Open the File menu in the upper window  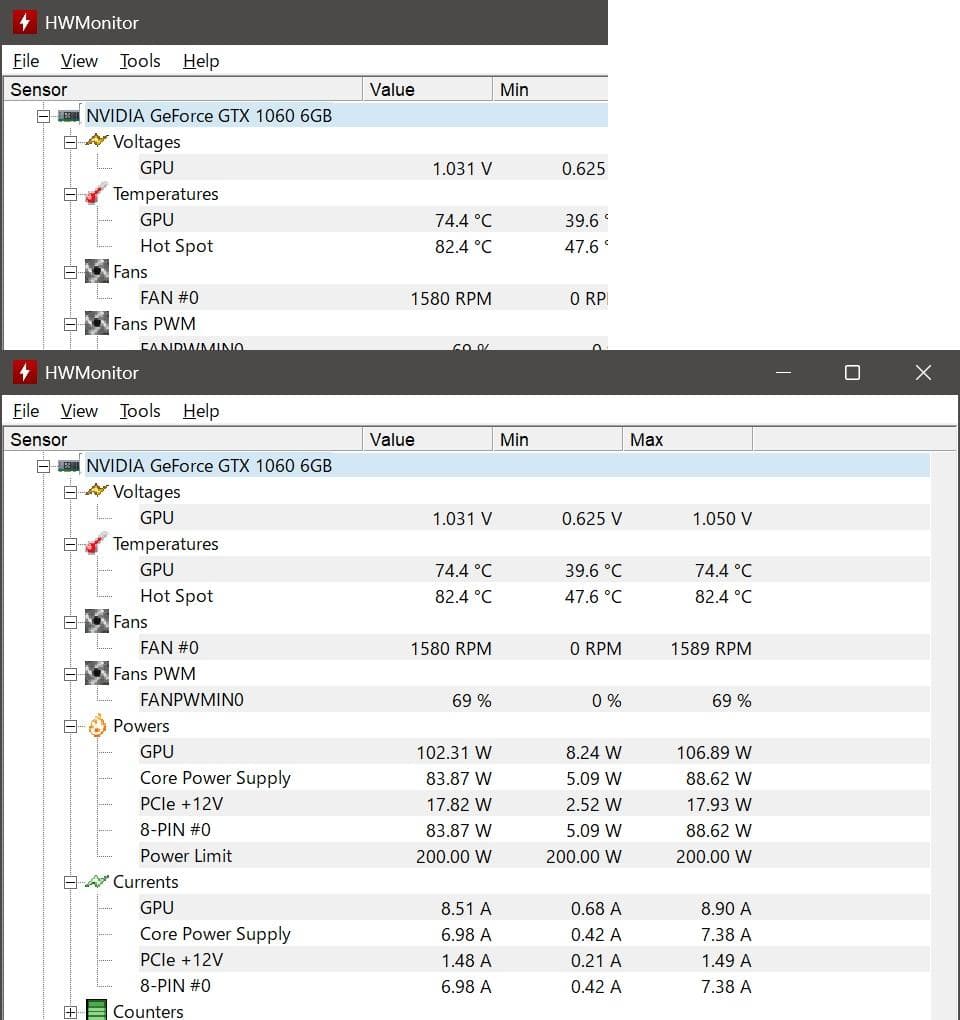[26, 61]
